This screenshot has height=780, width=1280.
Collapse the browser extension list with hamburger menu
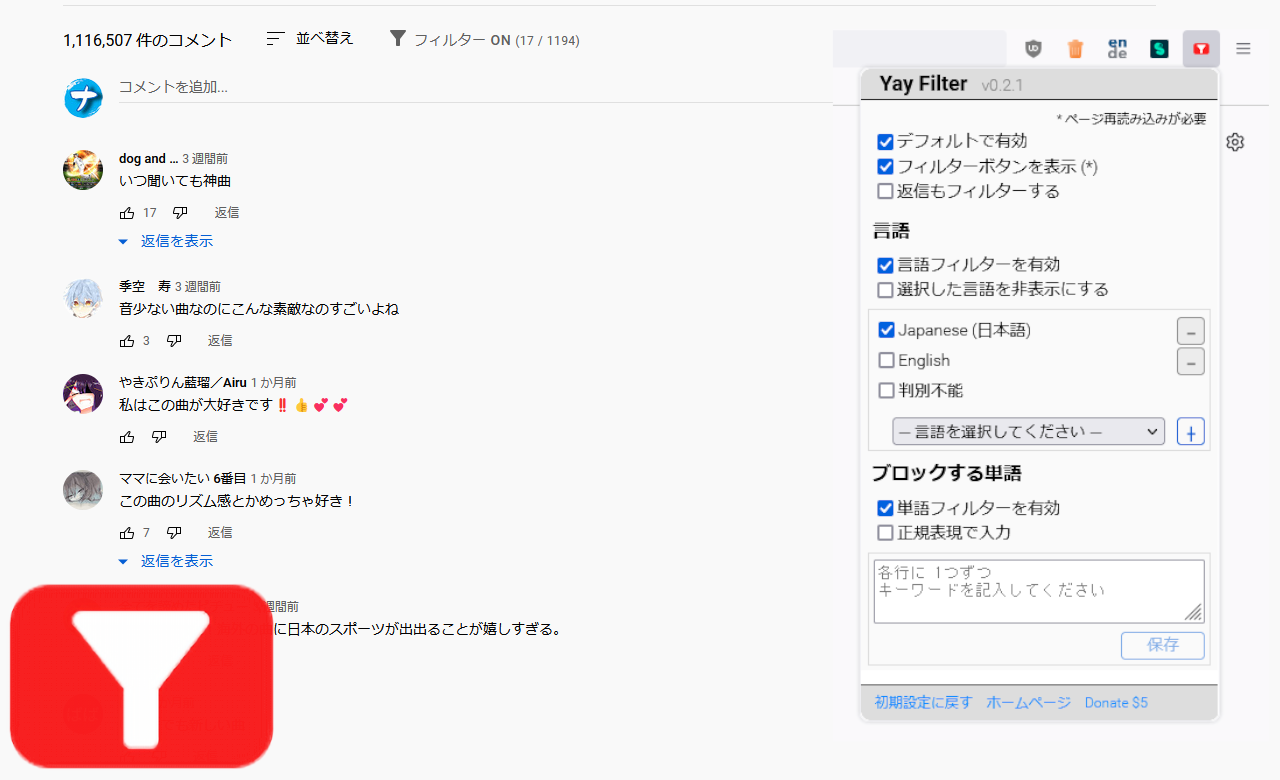click(x=1243, y=48)
